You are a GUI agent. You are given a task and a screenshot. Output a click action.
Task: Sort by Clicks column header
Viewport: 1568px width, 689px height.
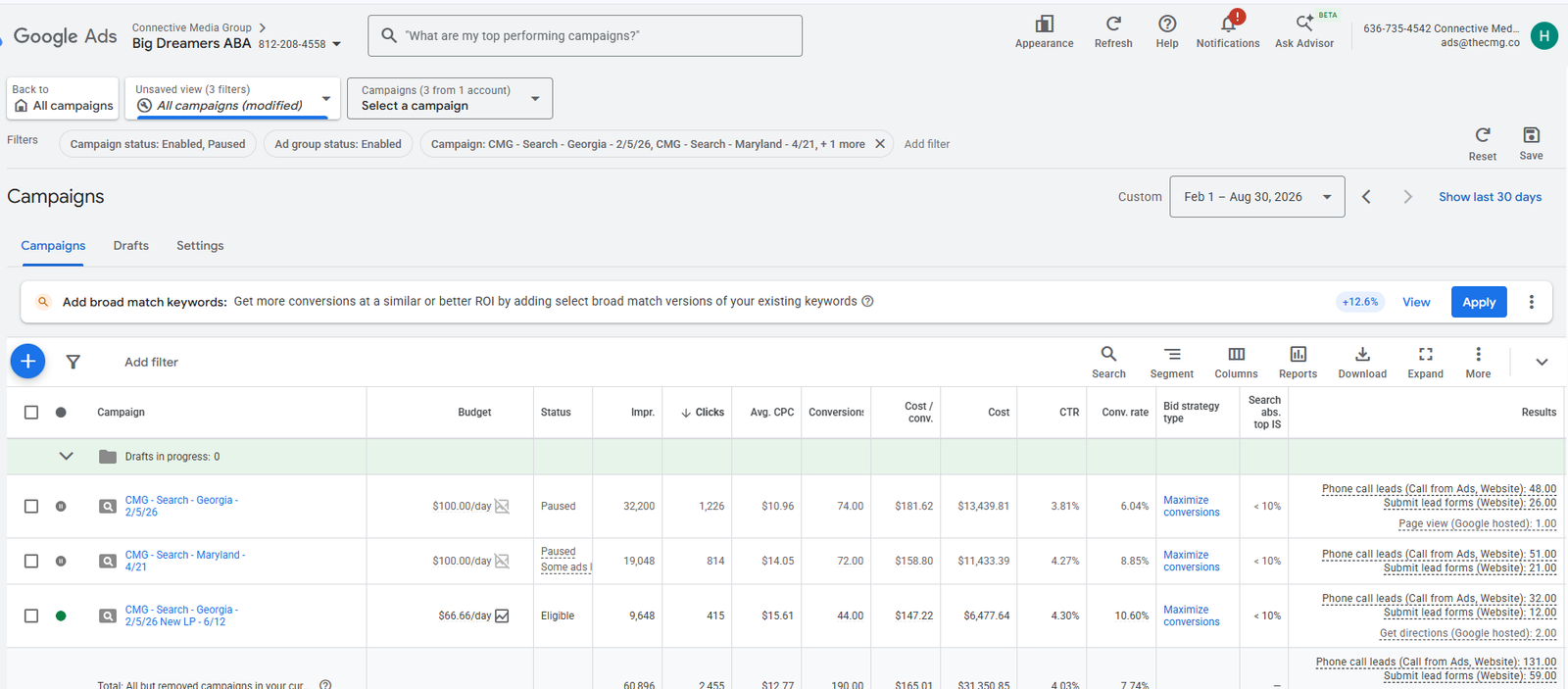pos(703,413)
